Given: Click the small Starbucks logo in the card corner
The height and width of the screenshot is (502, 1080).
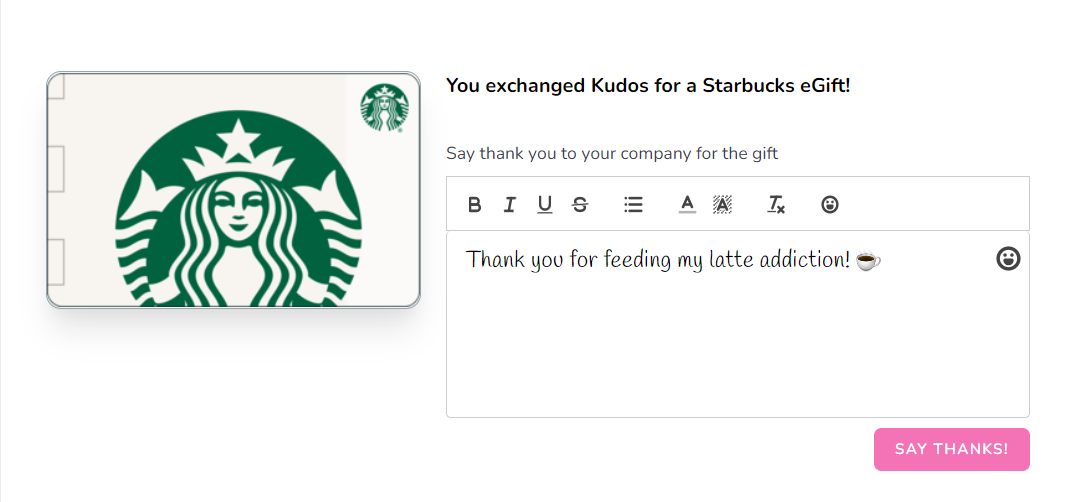Looking at the screenshot, I should (x=384, y=107).
